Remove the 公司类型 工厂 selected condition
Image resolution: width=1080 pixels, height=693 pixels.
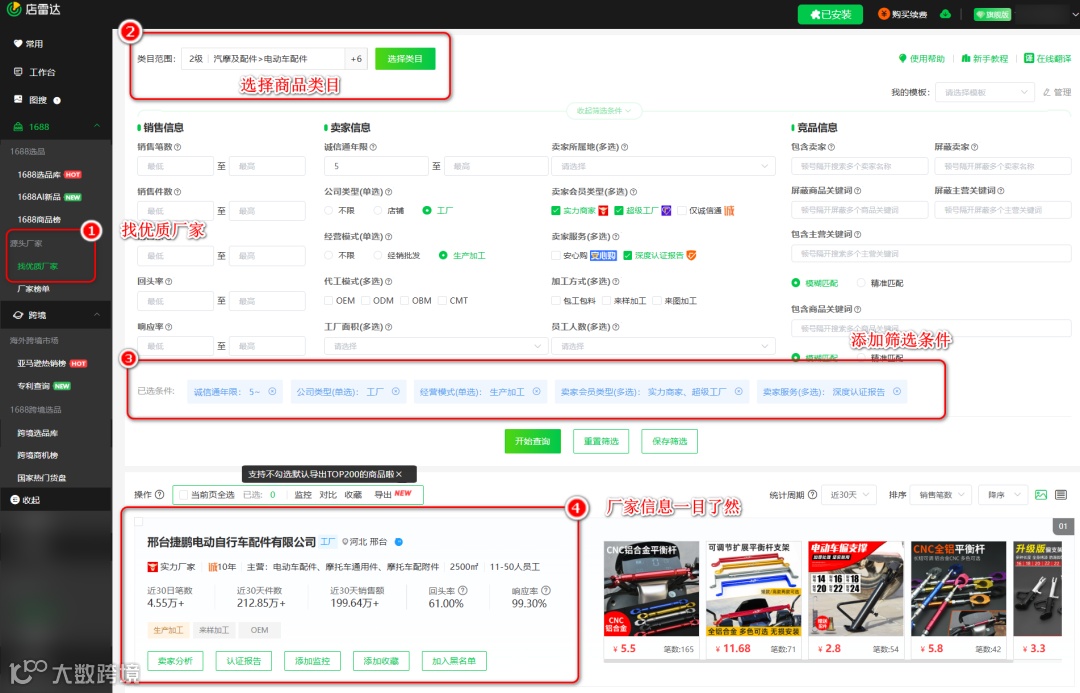pos(395,391)
